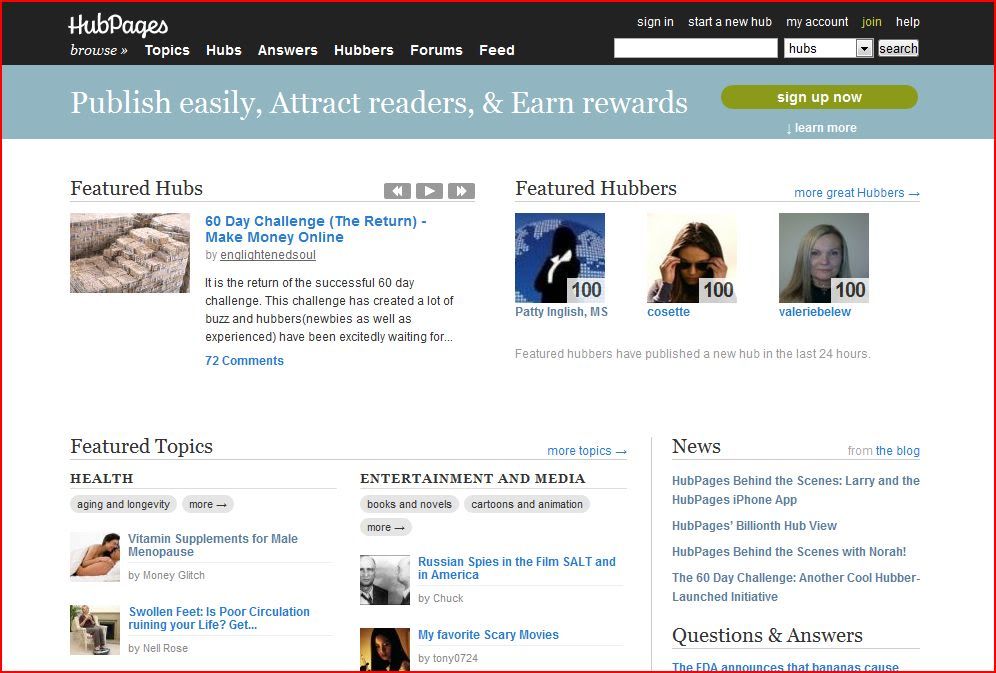Image resolution: width=996 pixels, height=673 pixels.
Task: Click the sign in link
Action: click(656, 22)
